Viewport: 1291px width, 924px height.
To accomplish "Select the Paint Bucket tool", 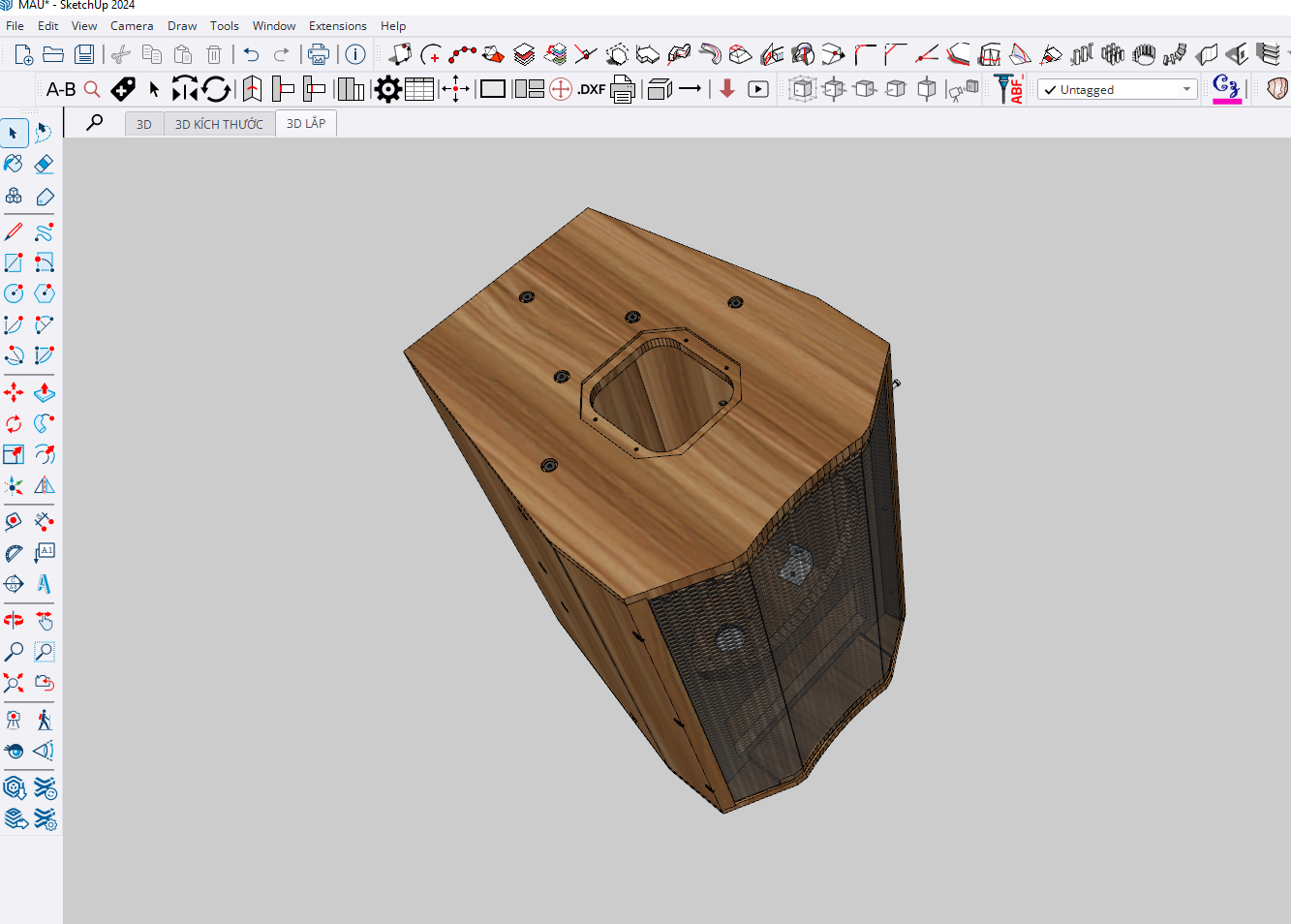I will click(14, 164).
